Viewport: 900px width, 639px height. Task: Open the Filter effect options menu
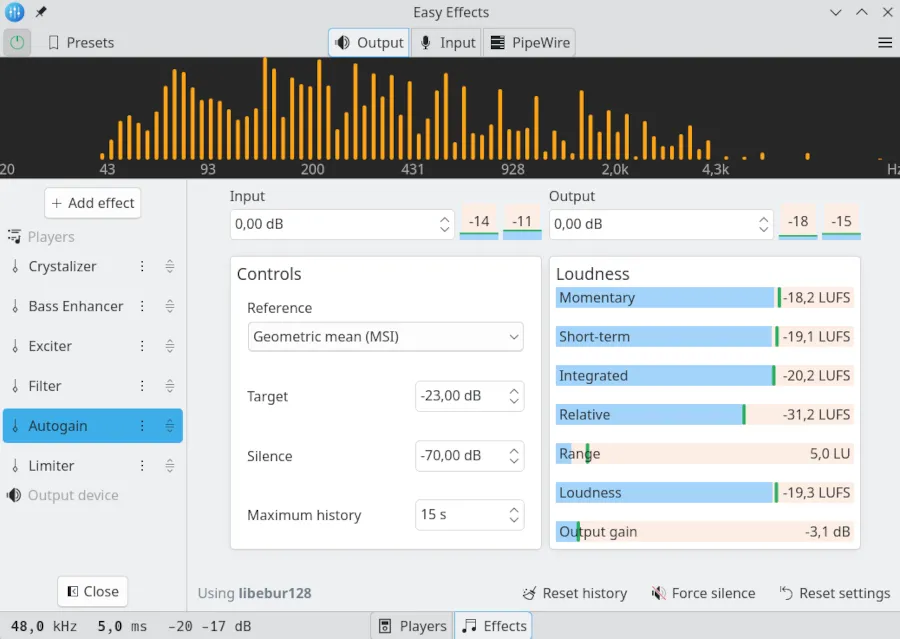click(141, 386)
